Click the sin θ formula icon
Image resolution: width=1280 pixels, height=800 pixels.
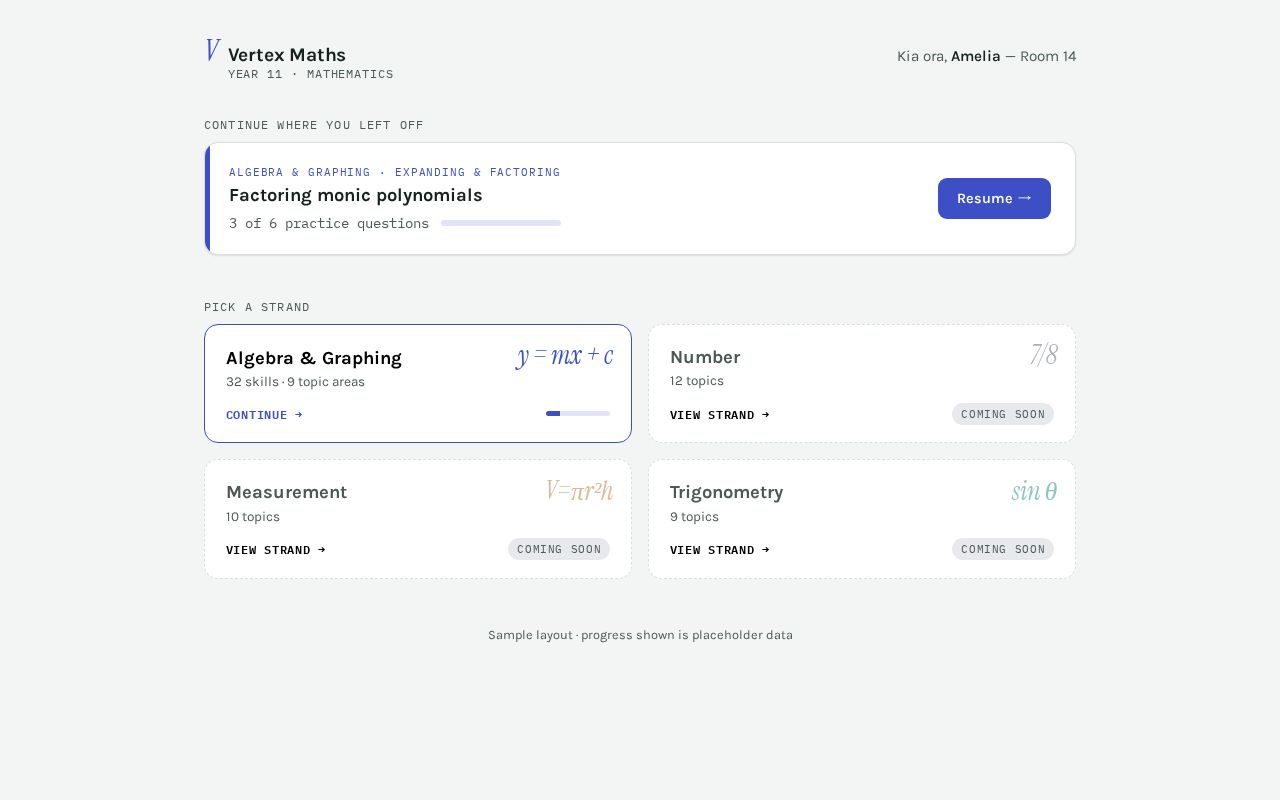click(1034, 490)
